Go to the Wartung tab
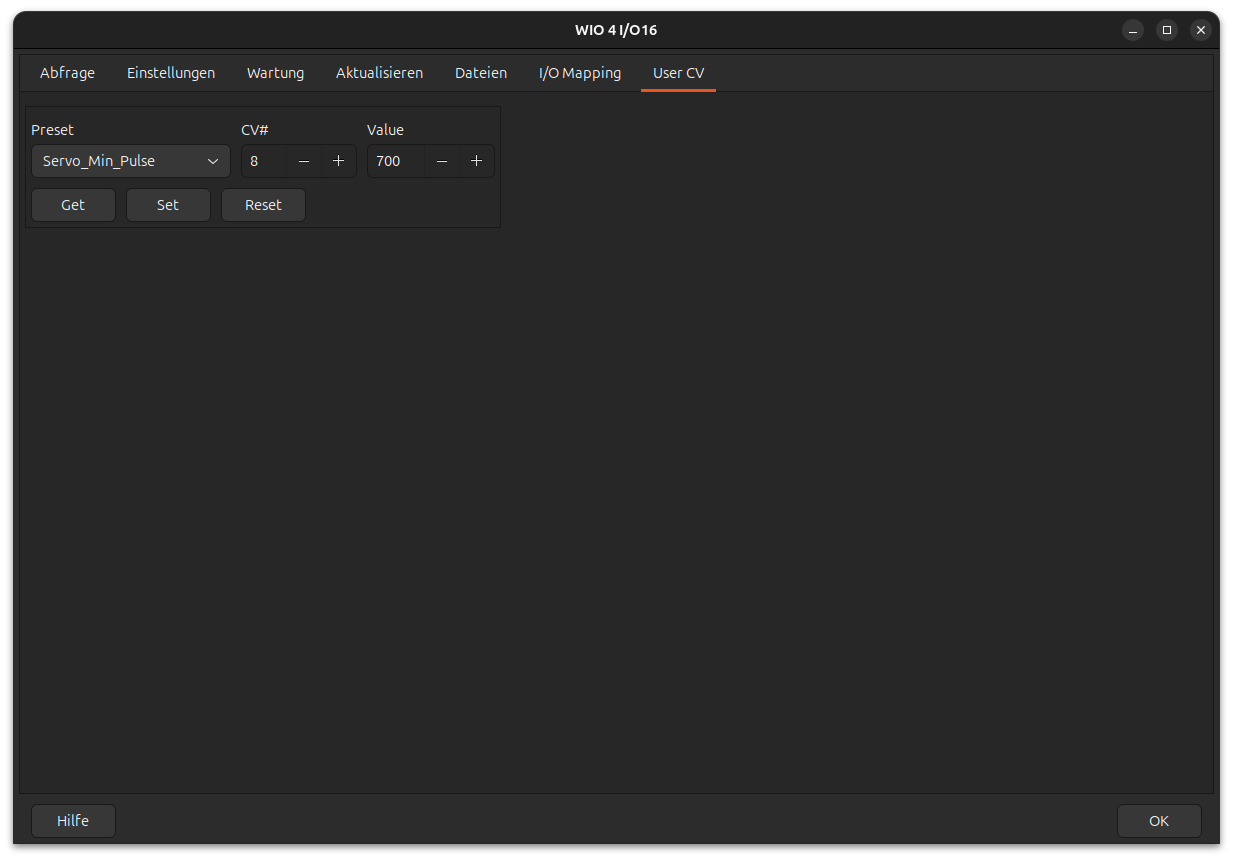The image size is (1233, 860). (275, 73)
